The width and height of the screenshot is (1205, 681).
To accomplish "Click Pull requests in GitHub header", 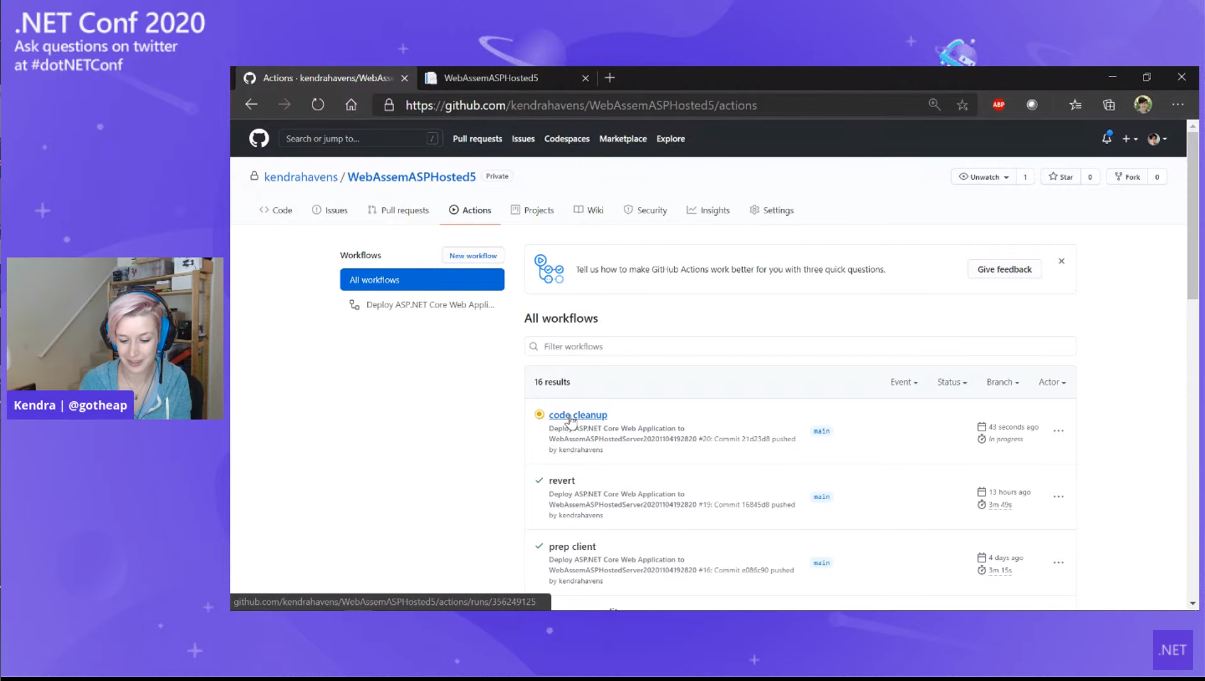I will pos(477,139).
